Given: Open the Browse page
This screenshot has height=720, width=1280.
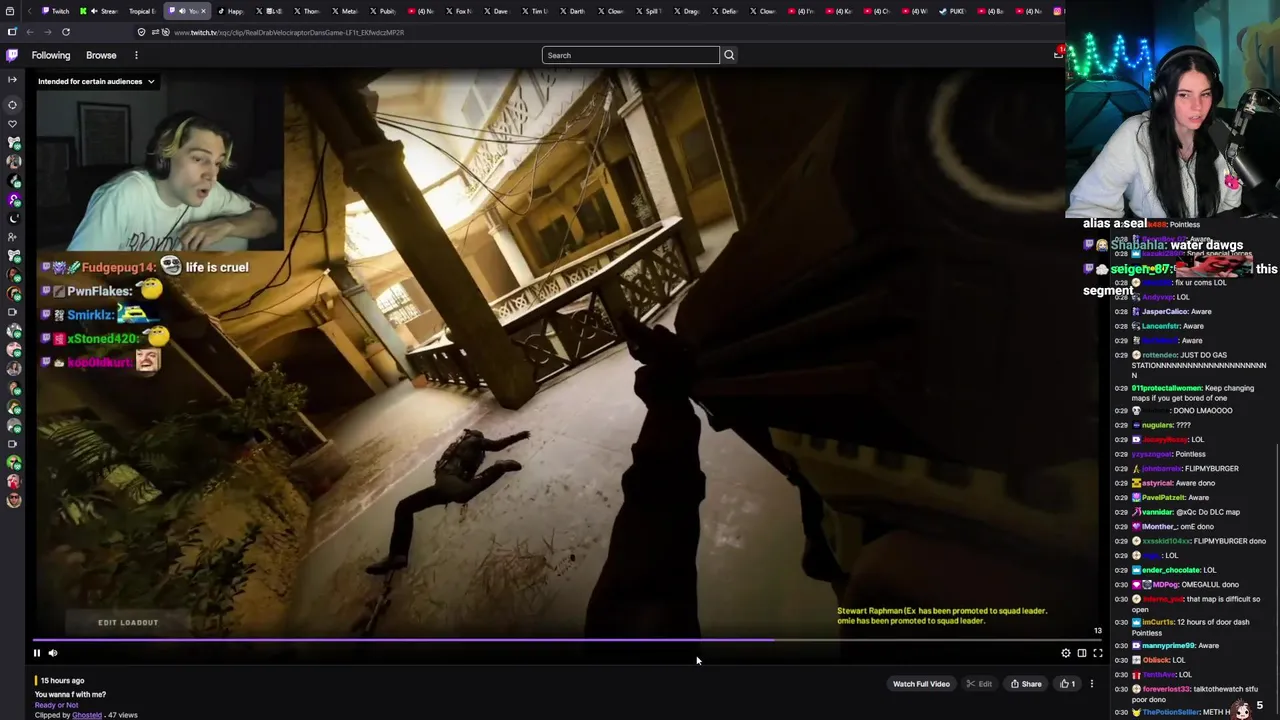Looking at the screenshot, I should click(101, 55).
